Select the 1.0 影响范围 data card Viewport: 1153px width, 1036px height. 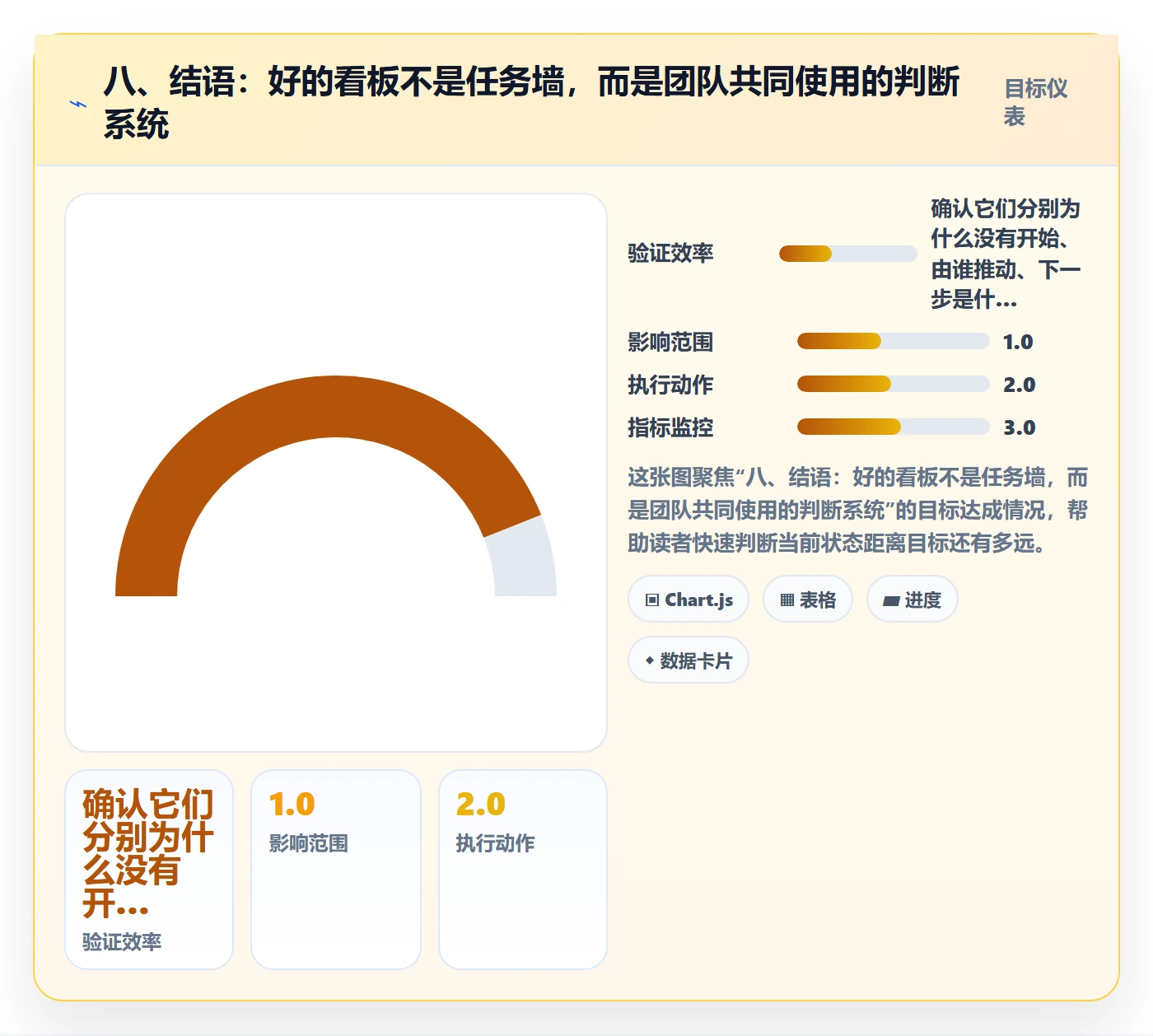click(x=336, y=870)
